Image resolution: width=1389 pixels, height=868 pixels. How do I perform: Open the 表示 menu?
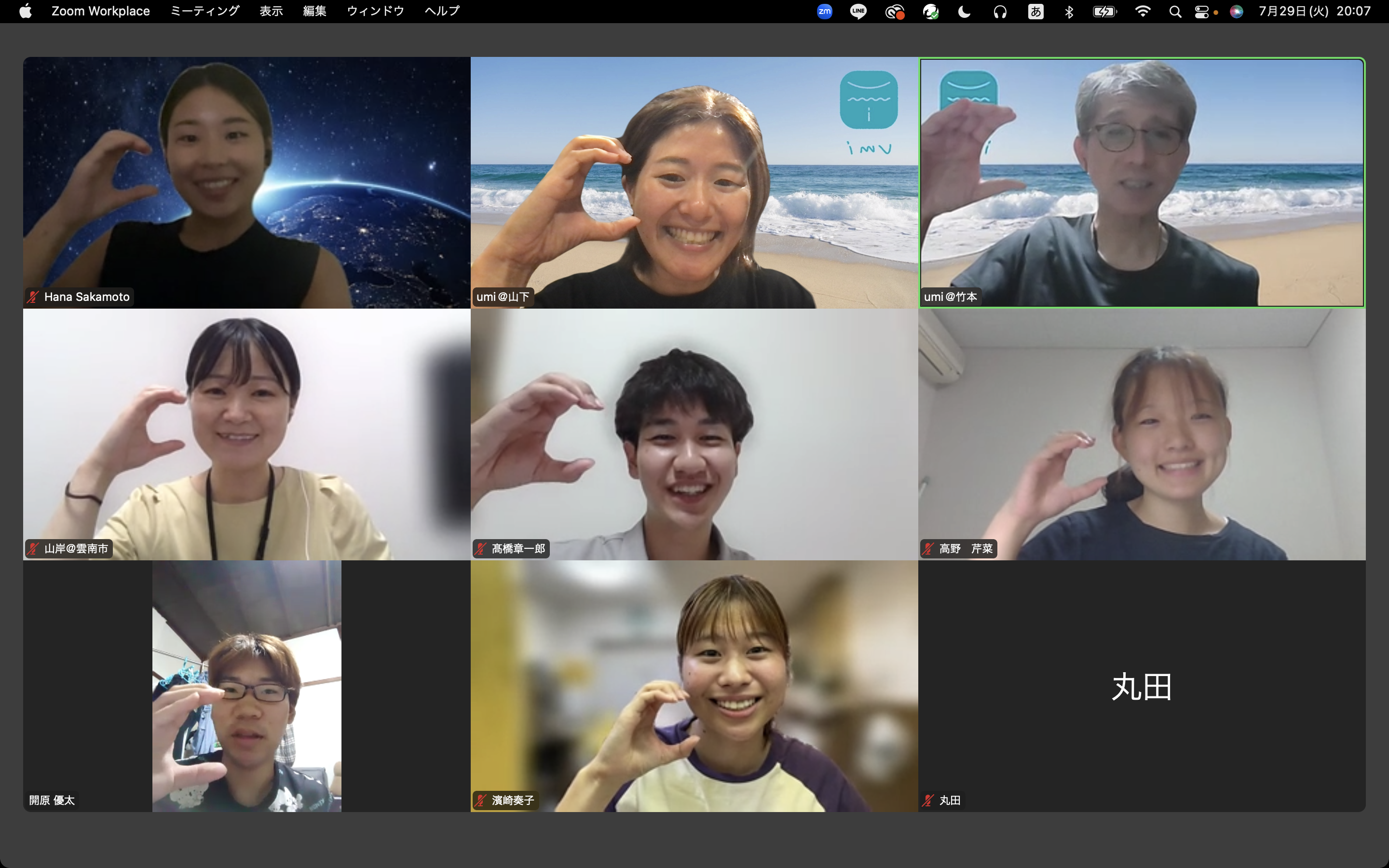(271, 12)
